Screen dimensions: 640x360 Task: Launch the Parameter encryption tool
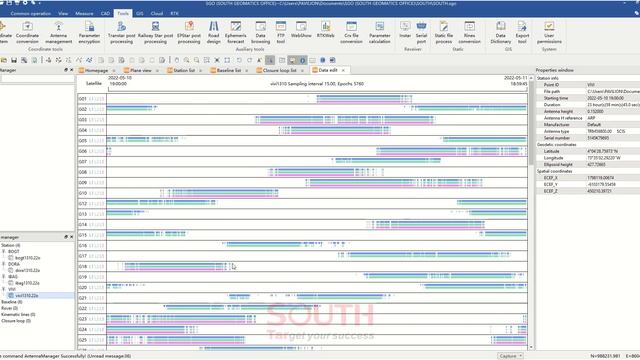coord(89,32)
